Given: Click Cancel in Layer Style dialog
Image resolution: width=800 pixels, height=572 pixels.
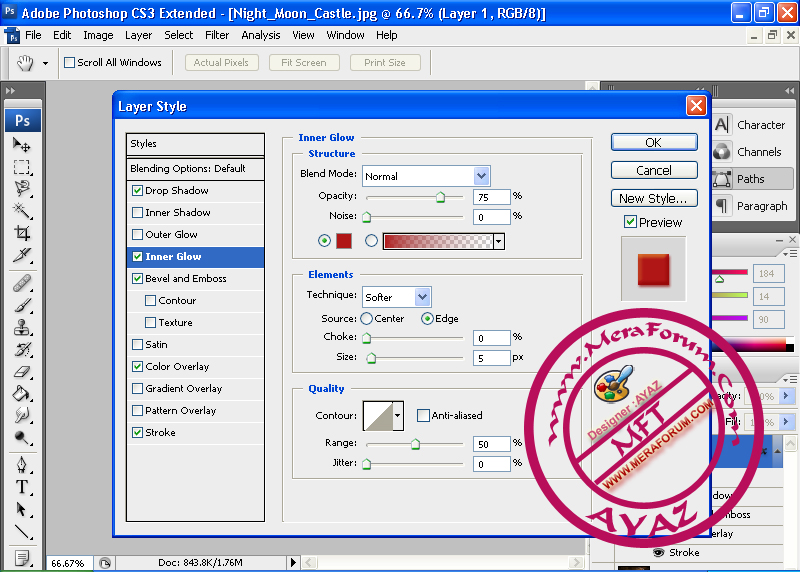Looking at the screenshot, I should pyautogui.click(x=654, y=170).
